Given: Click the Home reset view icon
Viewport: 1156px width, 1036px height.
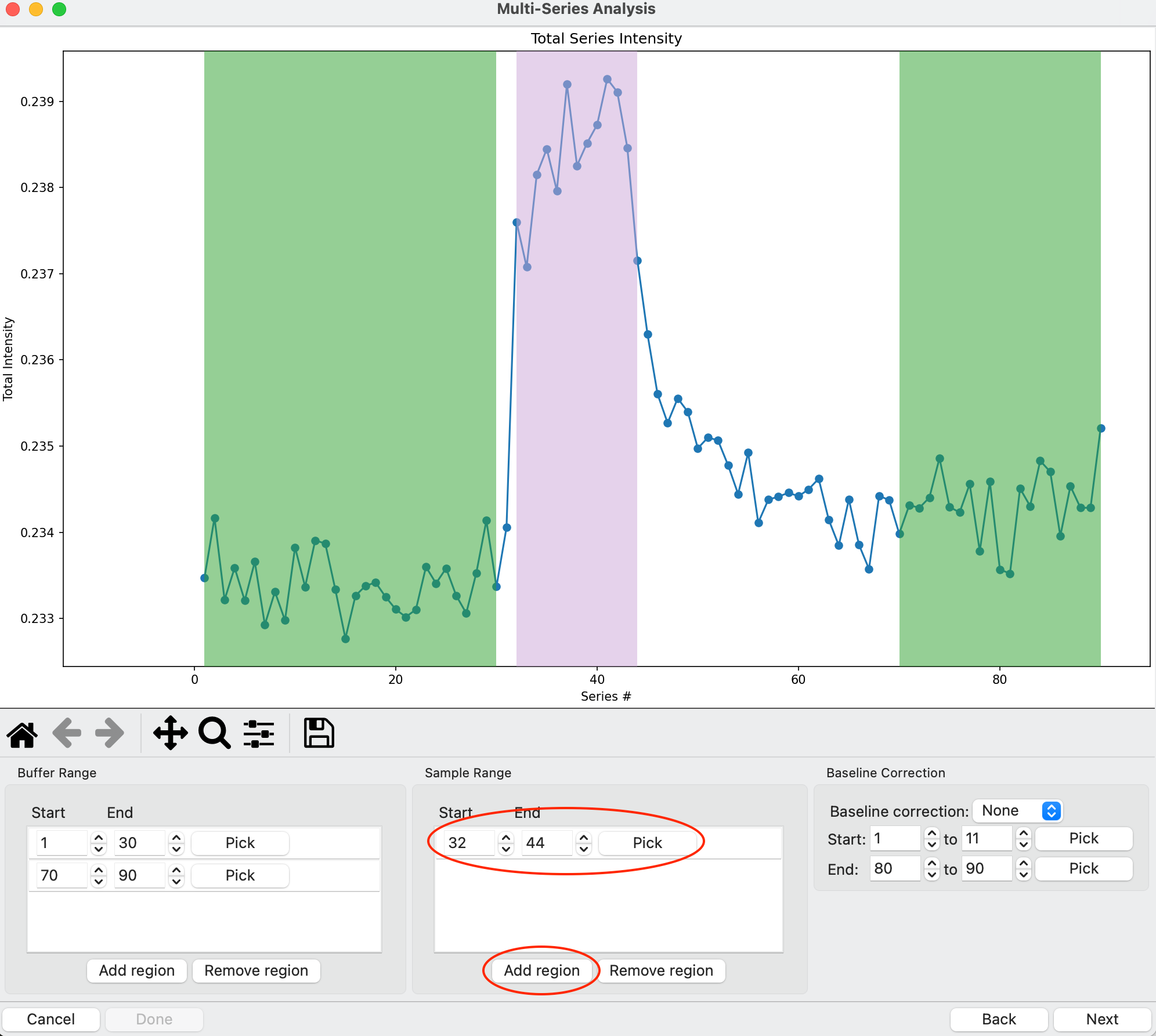Looking at the screenshot, I should (x=22, y=734).
